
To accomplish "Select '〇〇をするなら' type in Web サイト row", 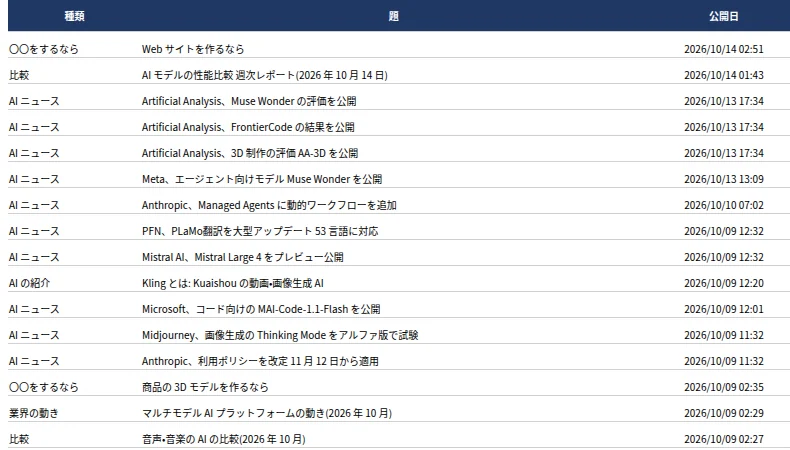I will tap(44, 49).
